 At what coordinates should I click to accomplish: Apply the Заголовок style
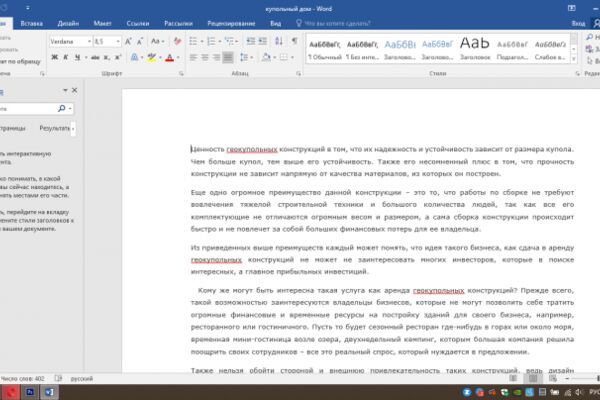tap(475, 48)
